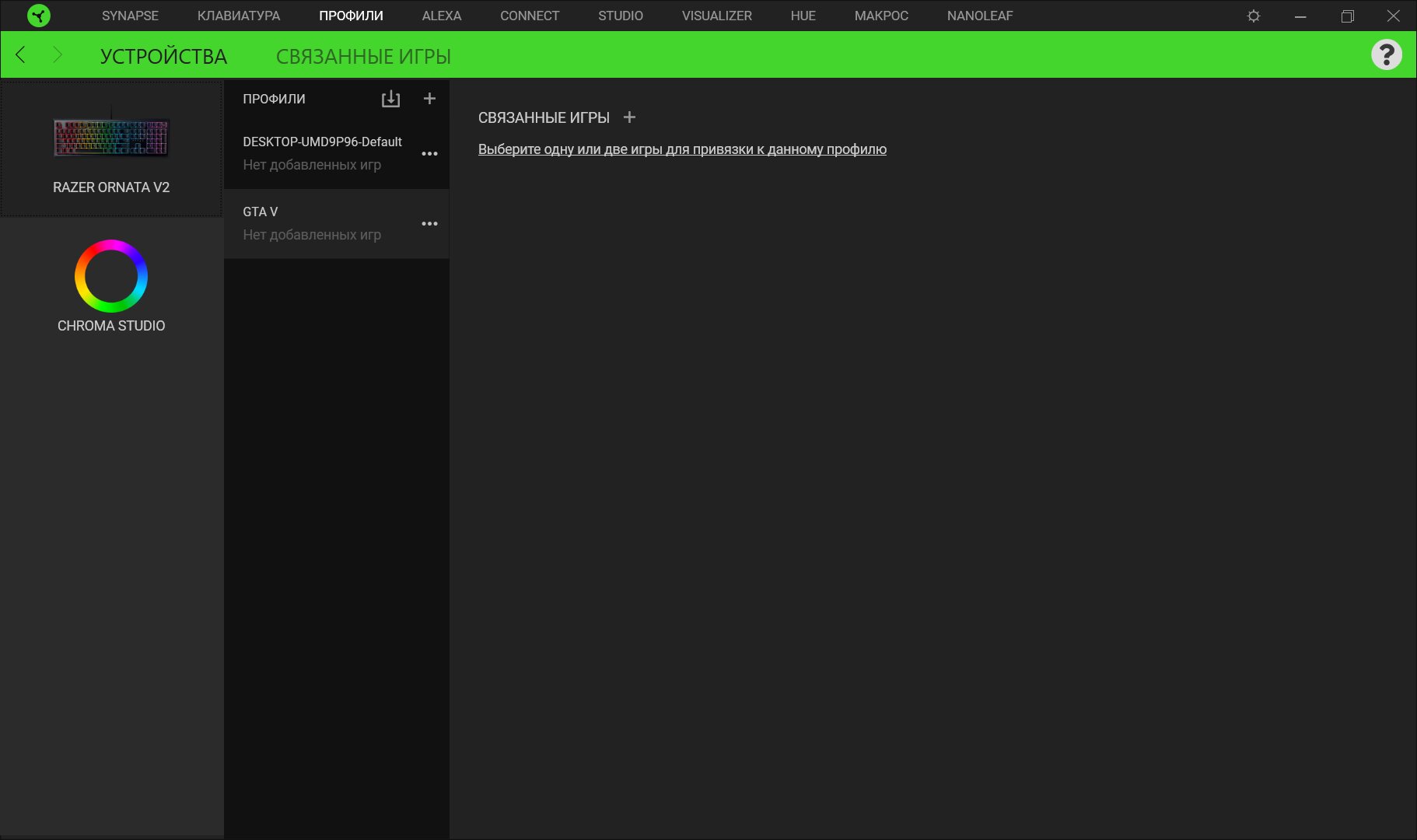Select the GTA V profile
This screenshot has height=840, width=1417.
(x=336, y=224)
